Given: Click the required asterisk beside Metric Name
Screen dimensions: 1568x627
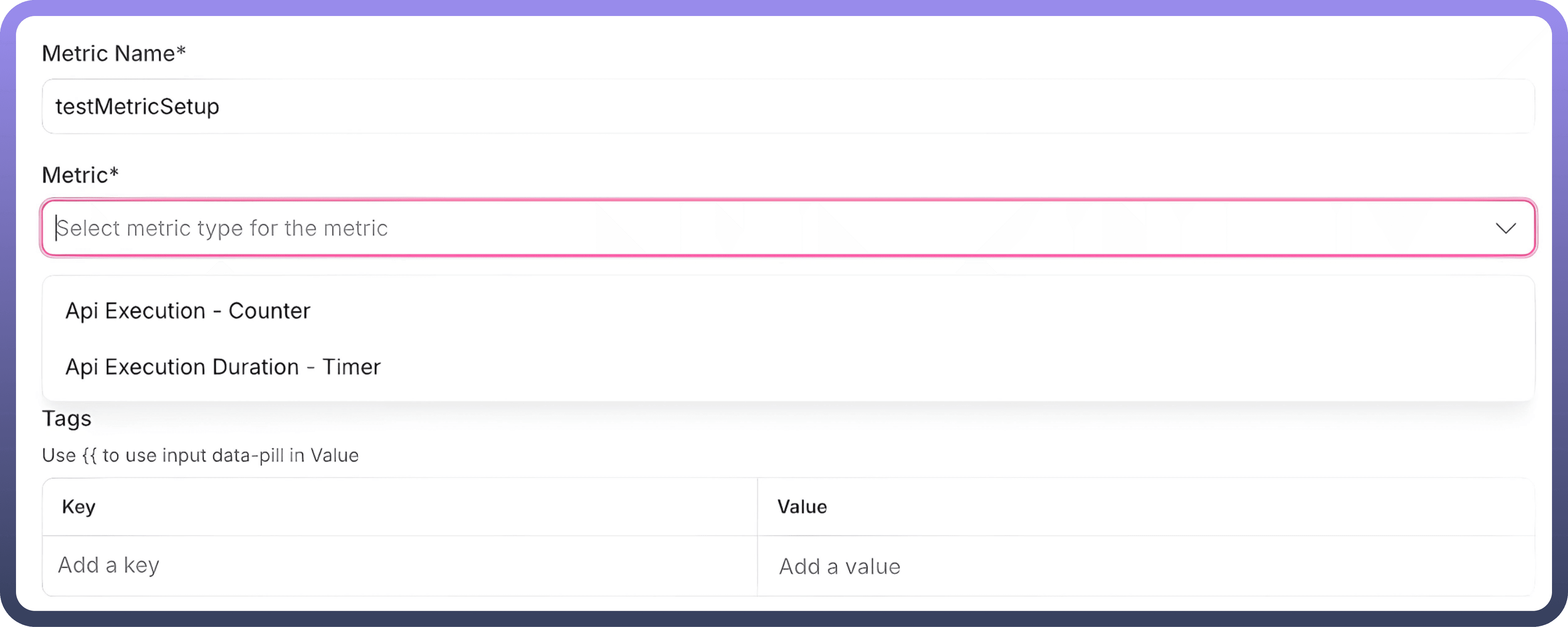Looking at the screenshot, I should tap(181, 51).
